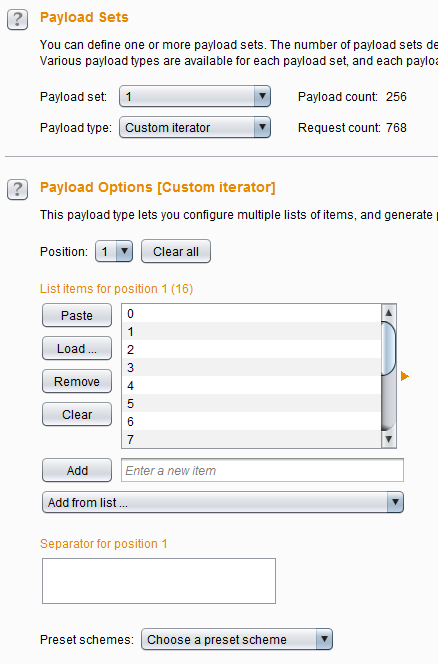This screenshot has height=664, width=438.
Task: Click the Paste button
Action: click(x=77, y=315)
